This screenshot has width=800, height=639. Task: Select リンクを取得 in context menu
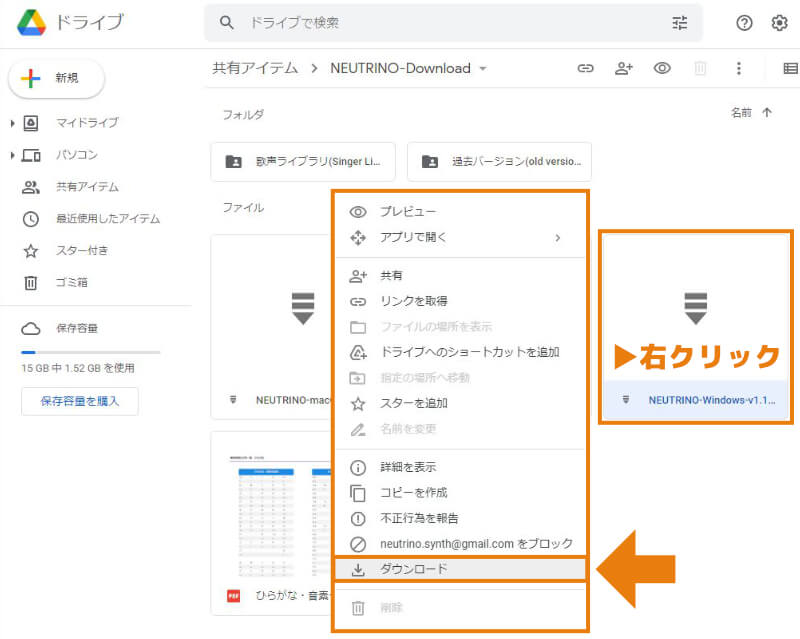(460, 301)
